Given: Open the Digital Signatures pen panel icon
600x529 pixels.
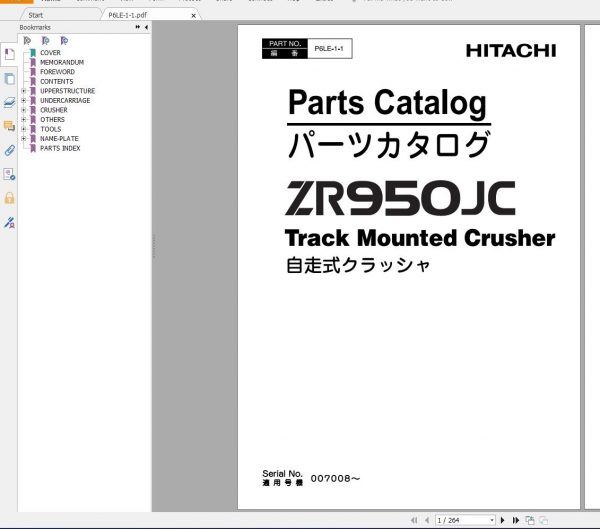Looking at the screenshot, I should 9,222.
